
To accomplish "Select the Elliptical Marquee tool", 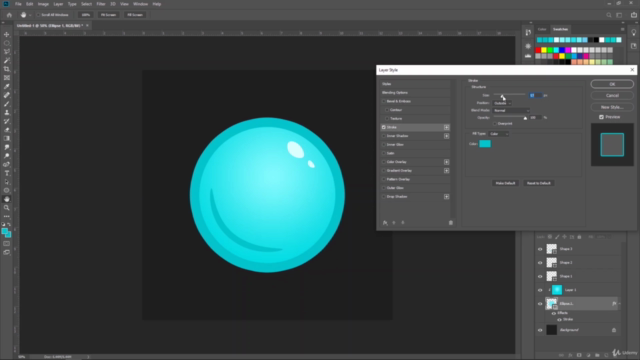I will click(7, 43).
